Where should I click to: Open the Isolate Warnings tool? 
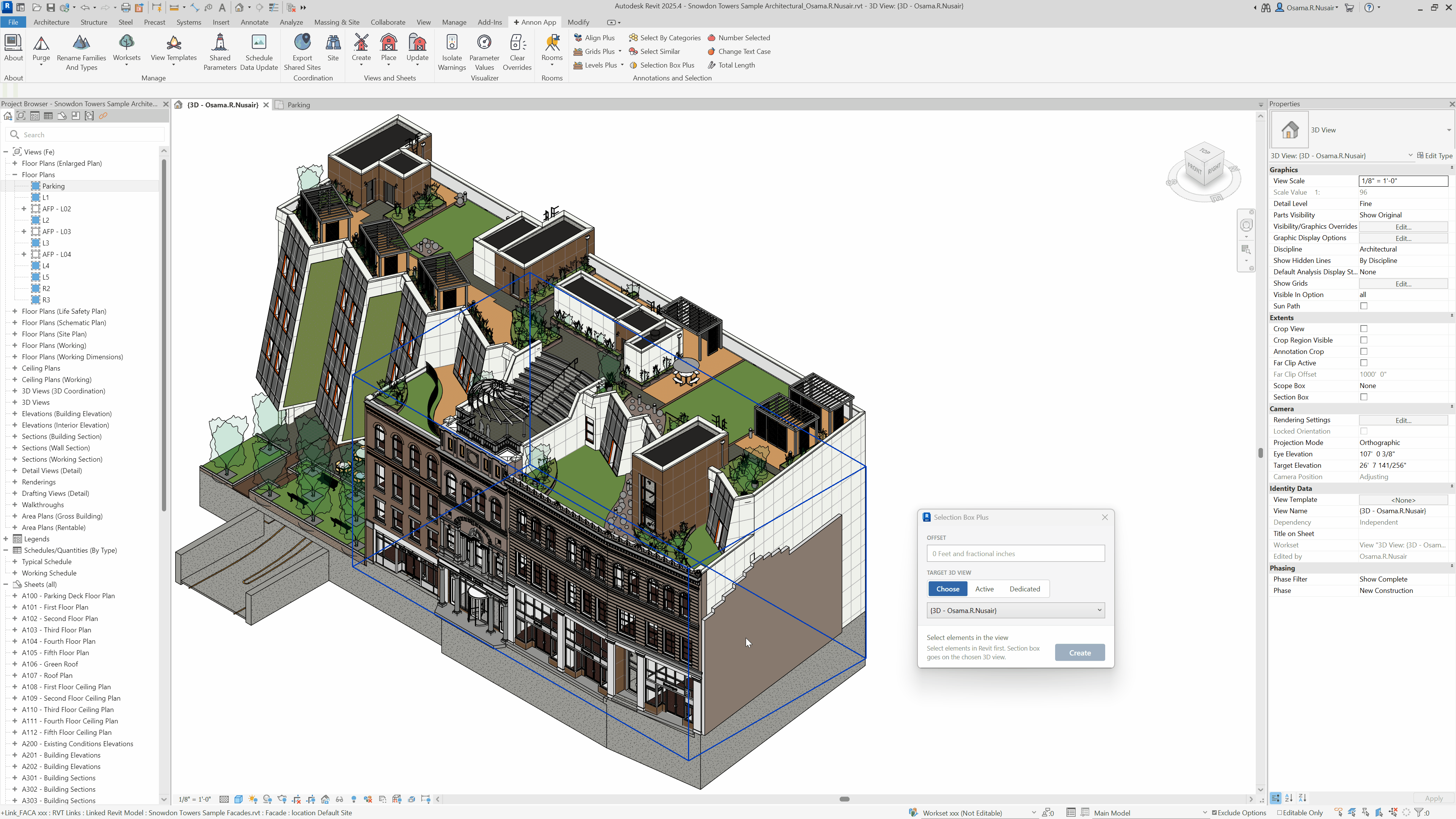tap(452, 52)
